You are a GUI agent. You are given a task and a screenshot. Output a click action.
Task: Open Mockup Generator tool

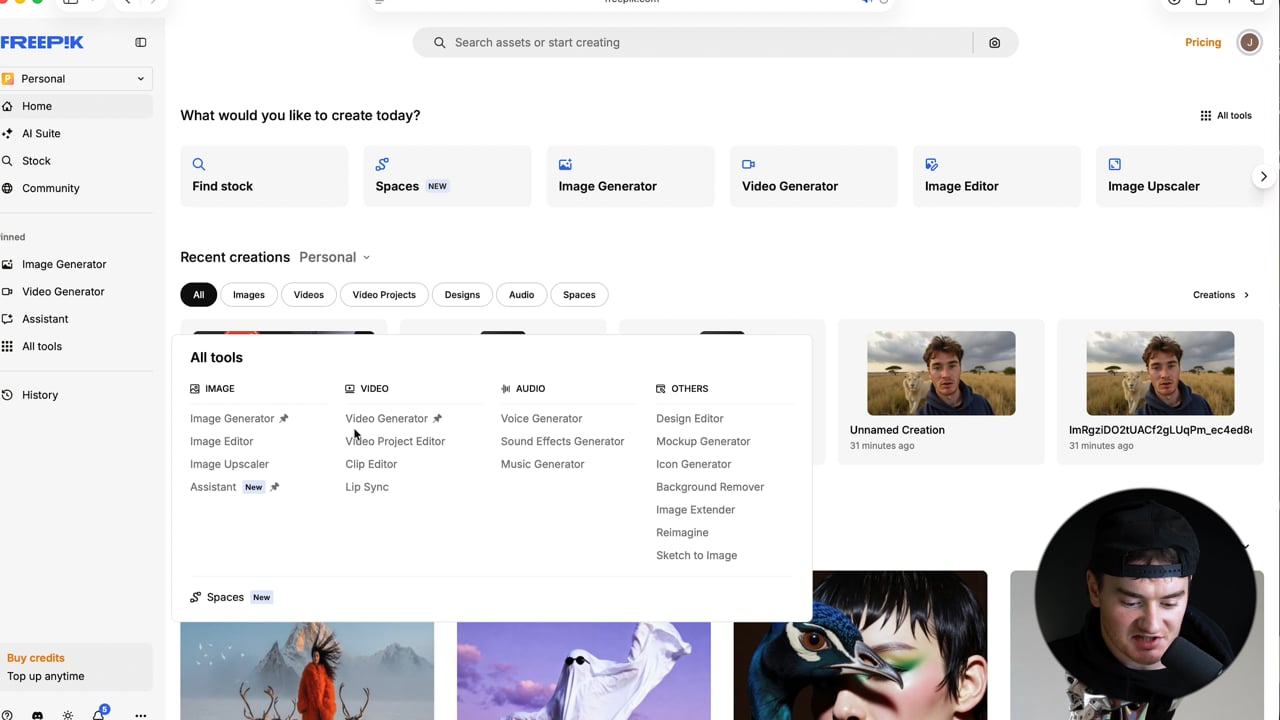703,441
